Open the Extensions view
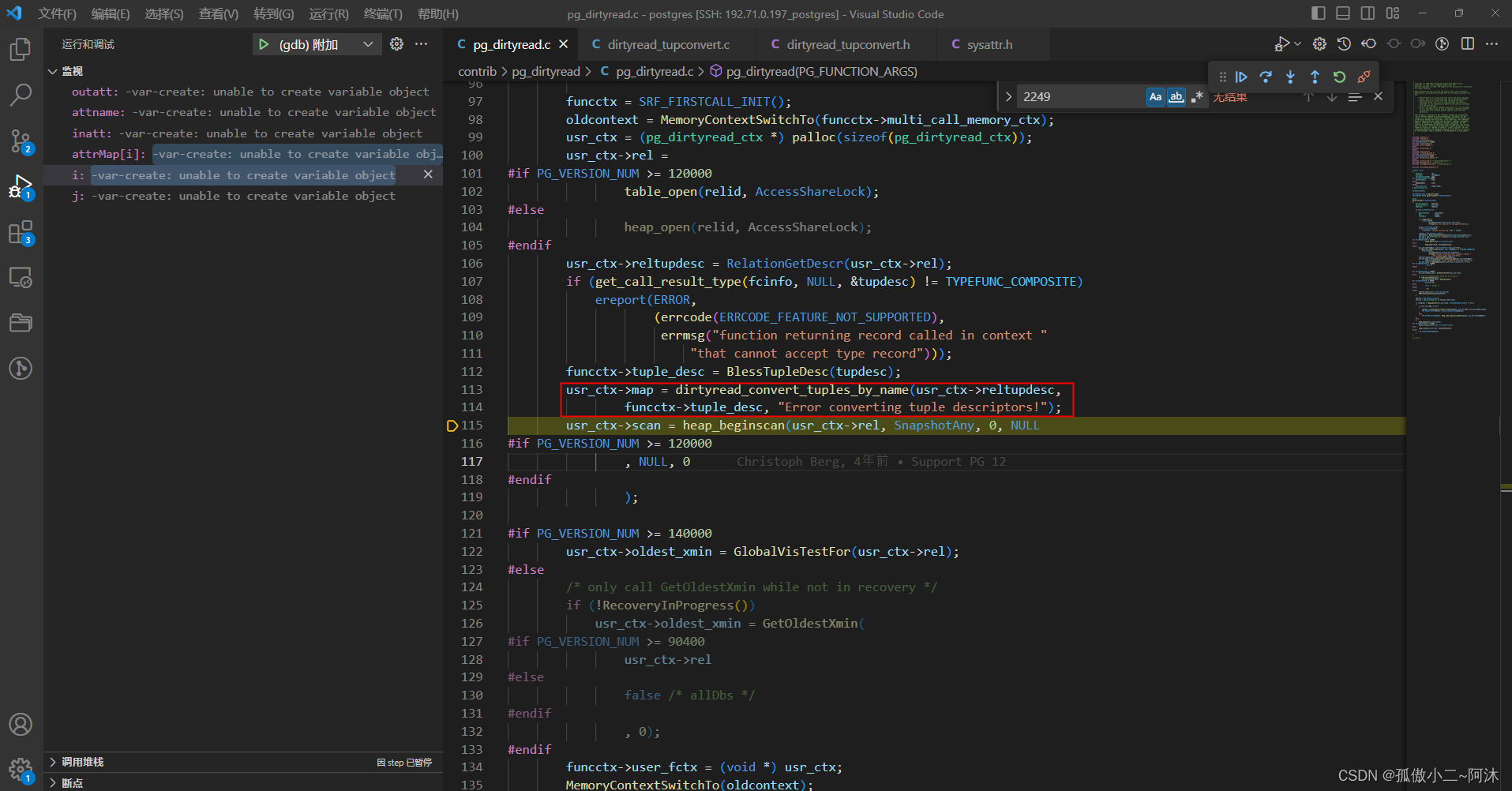This screenshot has height=791, width=1512. [x=21, y=233]
